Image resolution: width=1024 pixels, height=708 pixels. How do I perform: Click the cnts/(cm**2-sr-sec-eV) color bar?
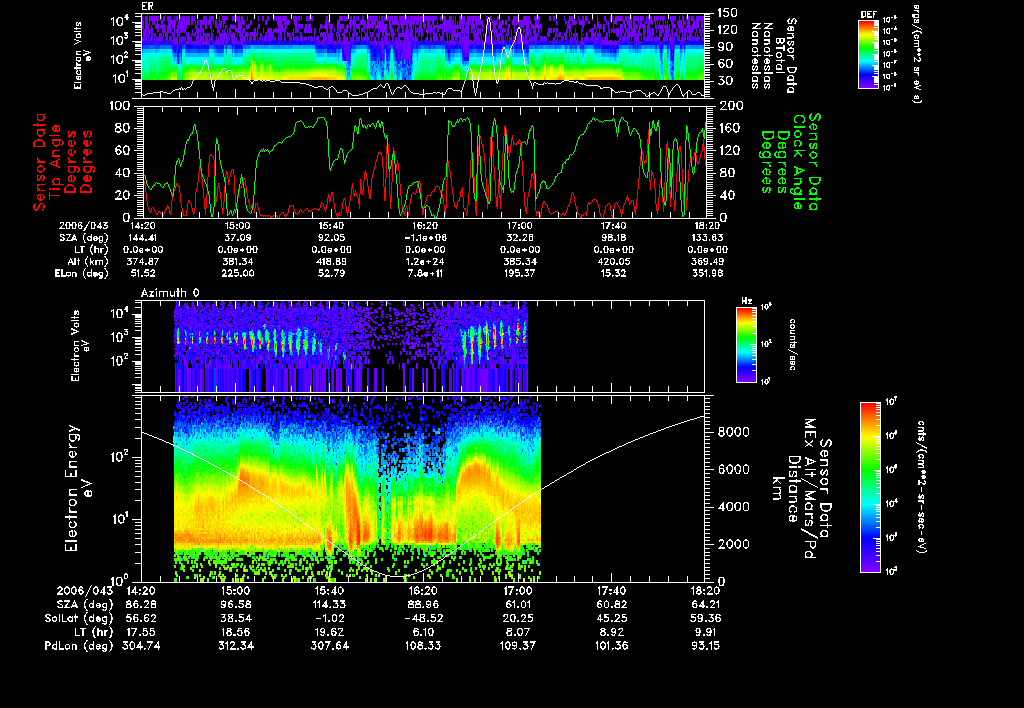click(x=870, y=487)
